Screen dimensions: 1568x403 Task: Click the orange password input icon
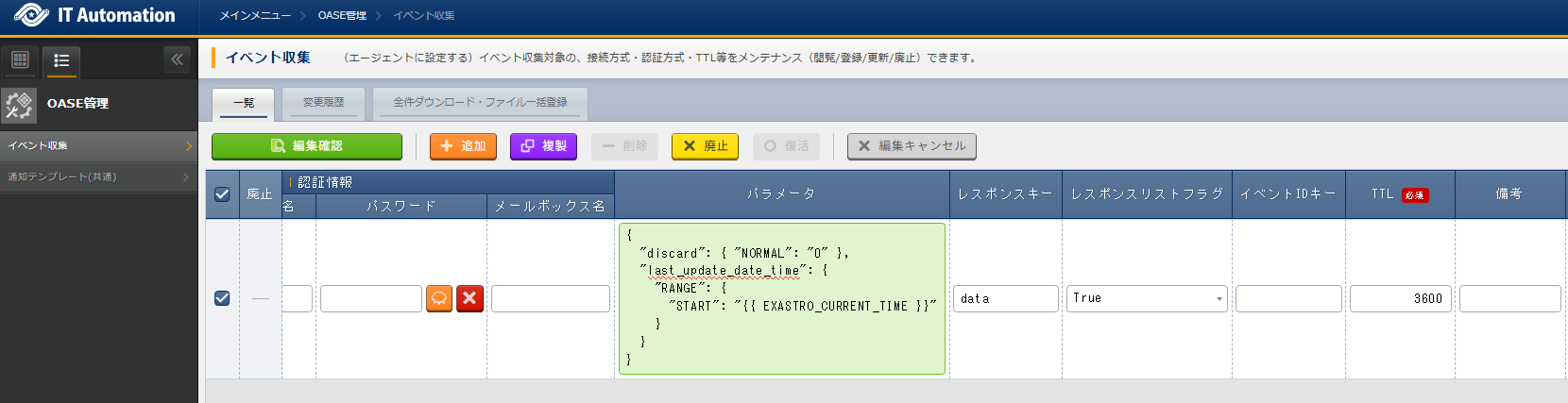point(439,298)
